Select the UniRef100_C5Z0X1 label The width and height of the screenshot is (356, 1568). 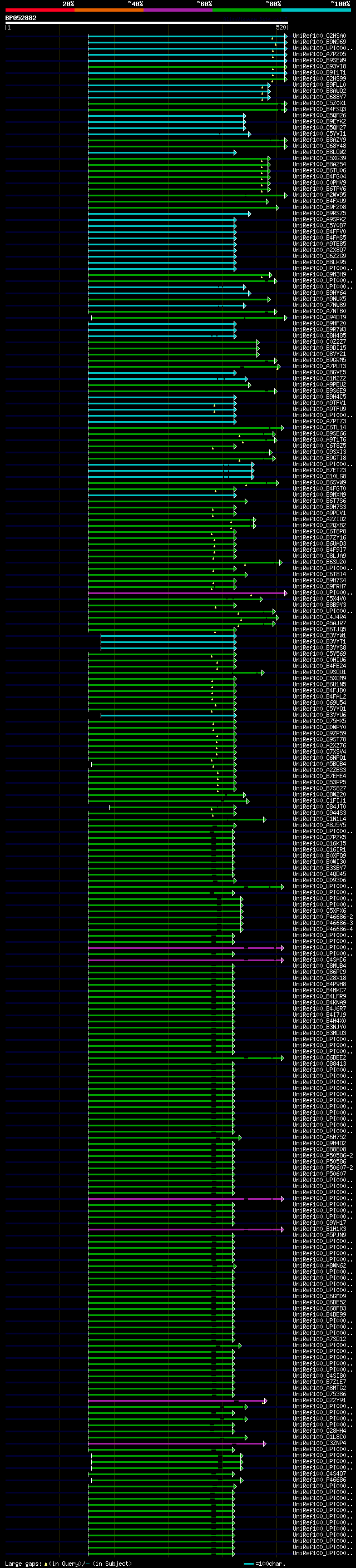coord(319,103)
